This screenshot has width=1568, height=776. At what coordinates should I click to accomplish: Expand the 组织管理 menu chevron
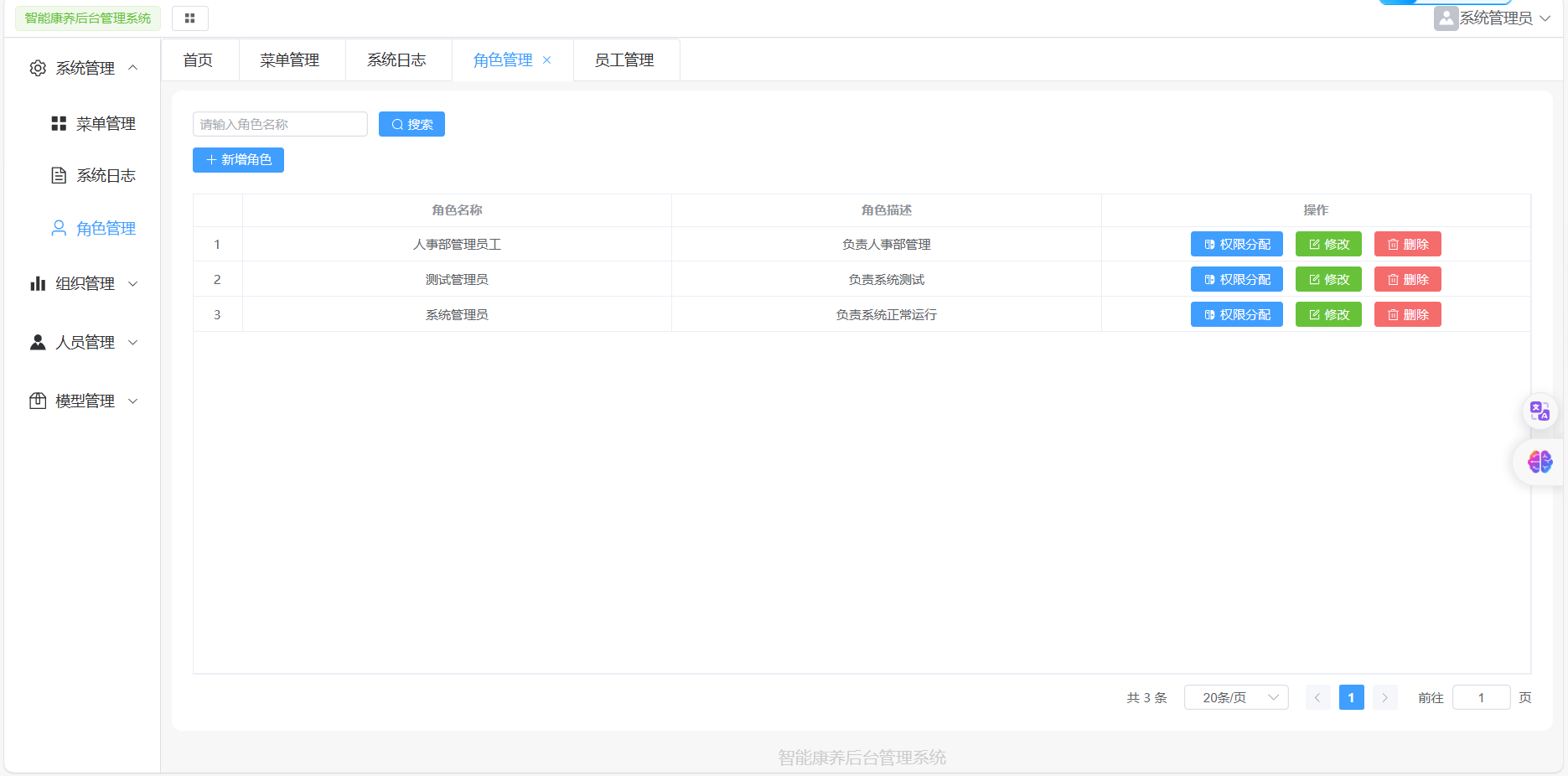click(x=132, y=284)
